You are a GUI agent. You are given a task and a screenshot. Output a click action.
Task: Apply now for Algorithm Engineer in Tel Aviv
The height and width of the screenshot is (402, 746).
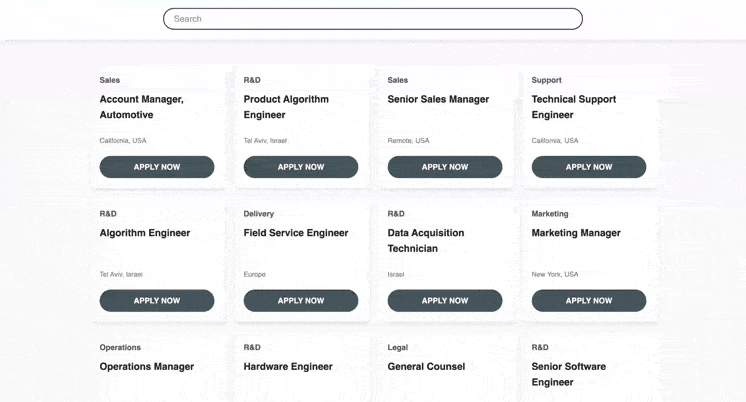157,301
